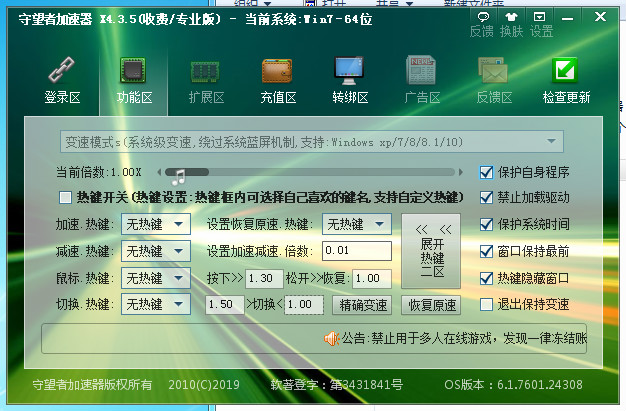Click the 切换 first value field 1.50

[225, 305]
